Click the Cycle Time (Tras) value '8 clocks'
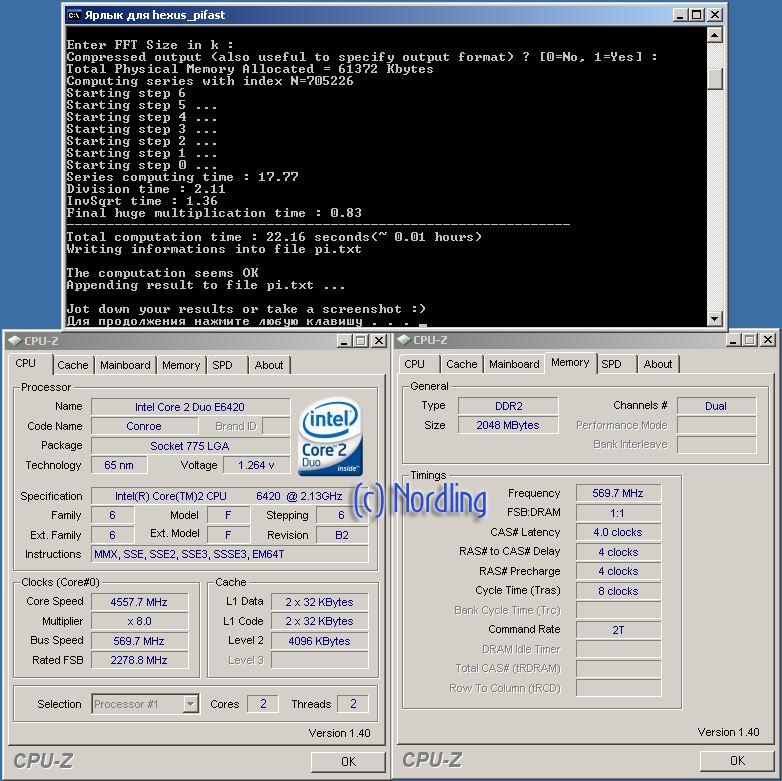 (x=618, y=591)
